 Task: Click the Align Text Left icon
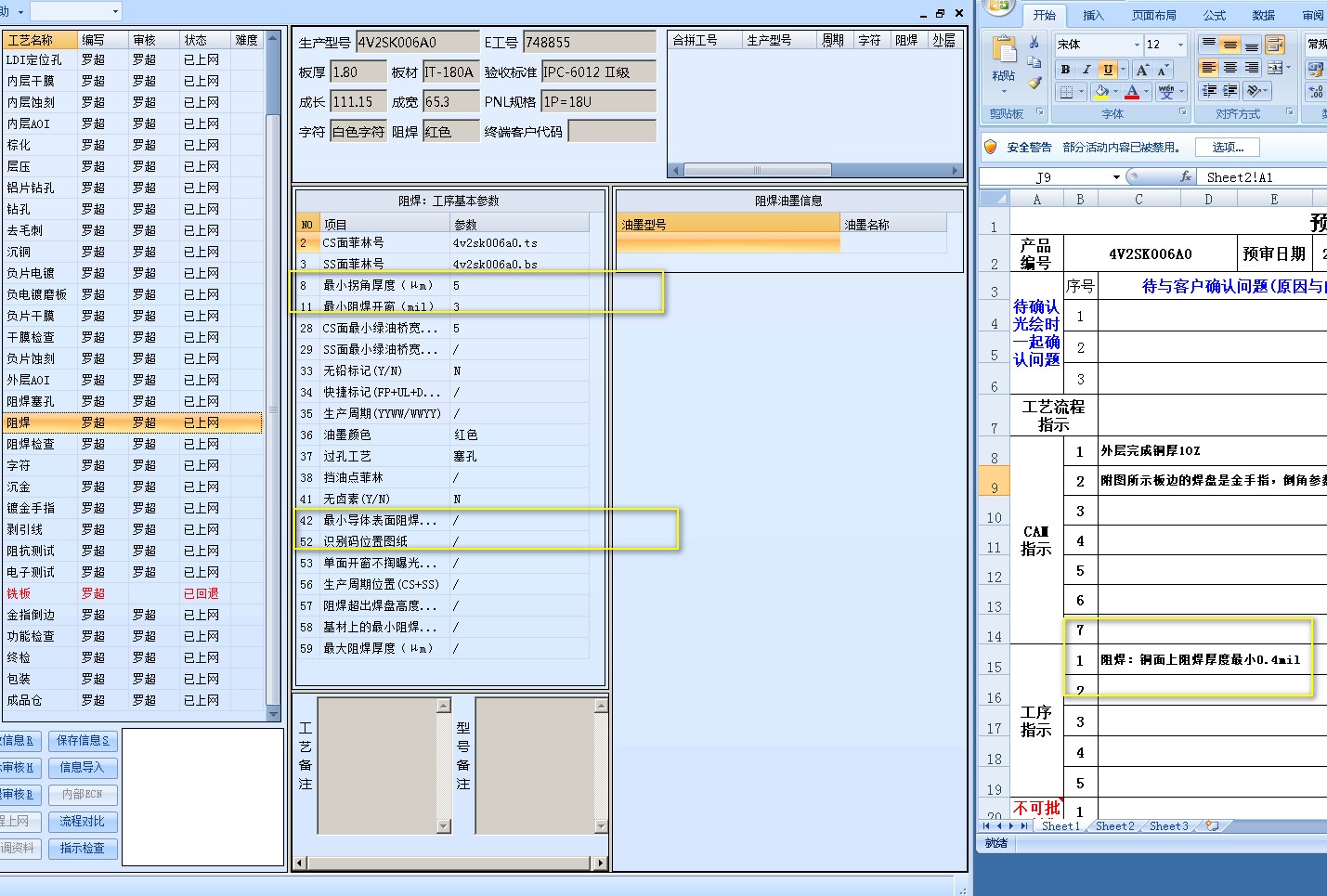pos(1208,68)
